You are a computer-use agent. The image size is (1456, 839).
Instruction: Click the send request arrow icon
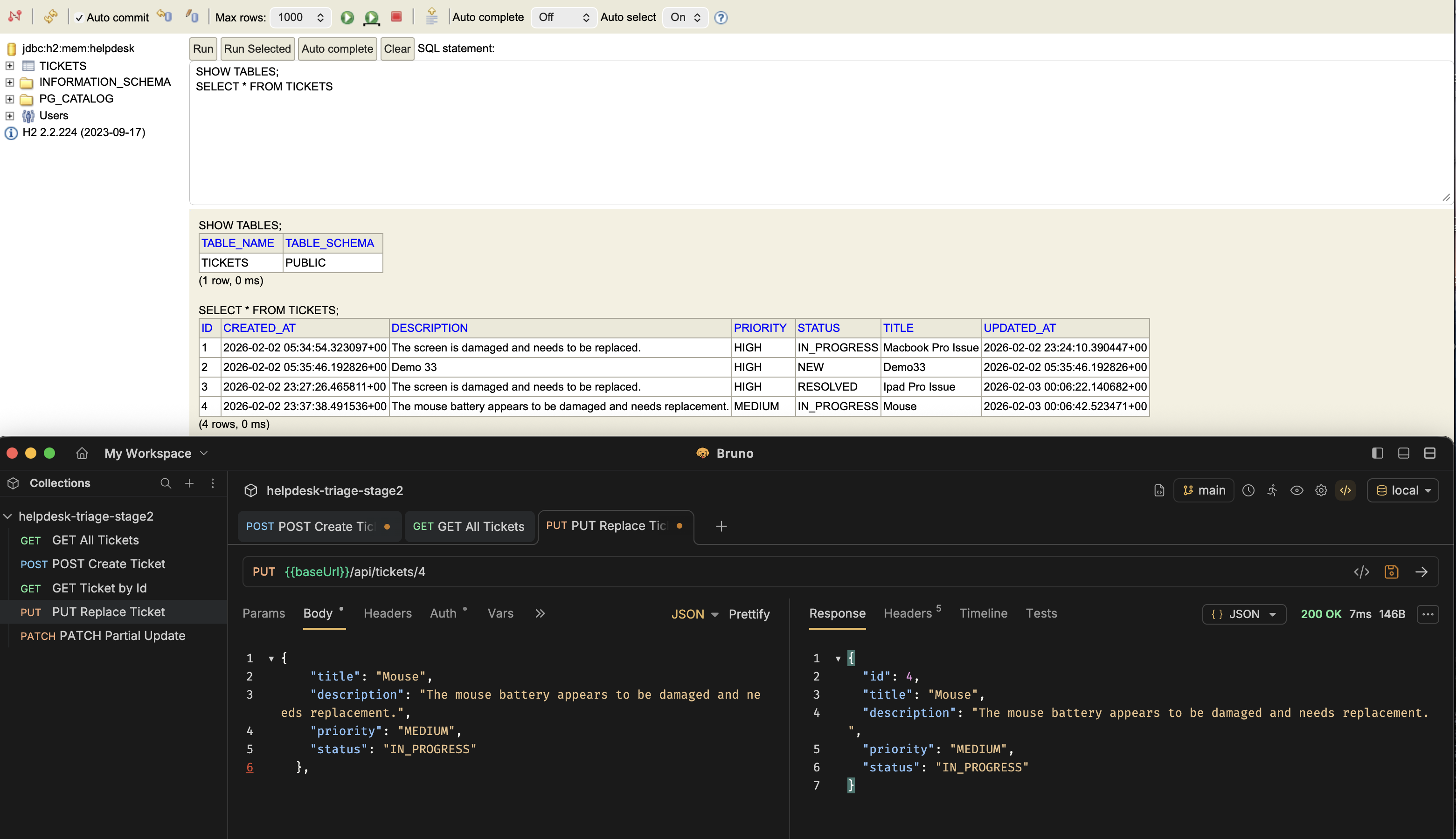pos(1421,571)
